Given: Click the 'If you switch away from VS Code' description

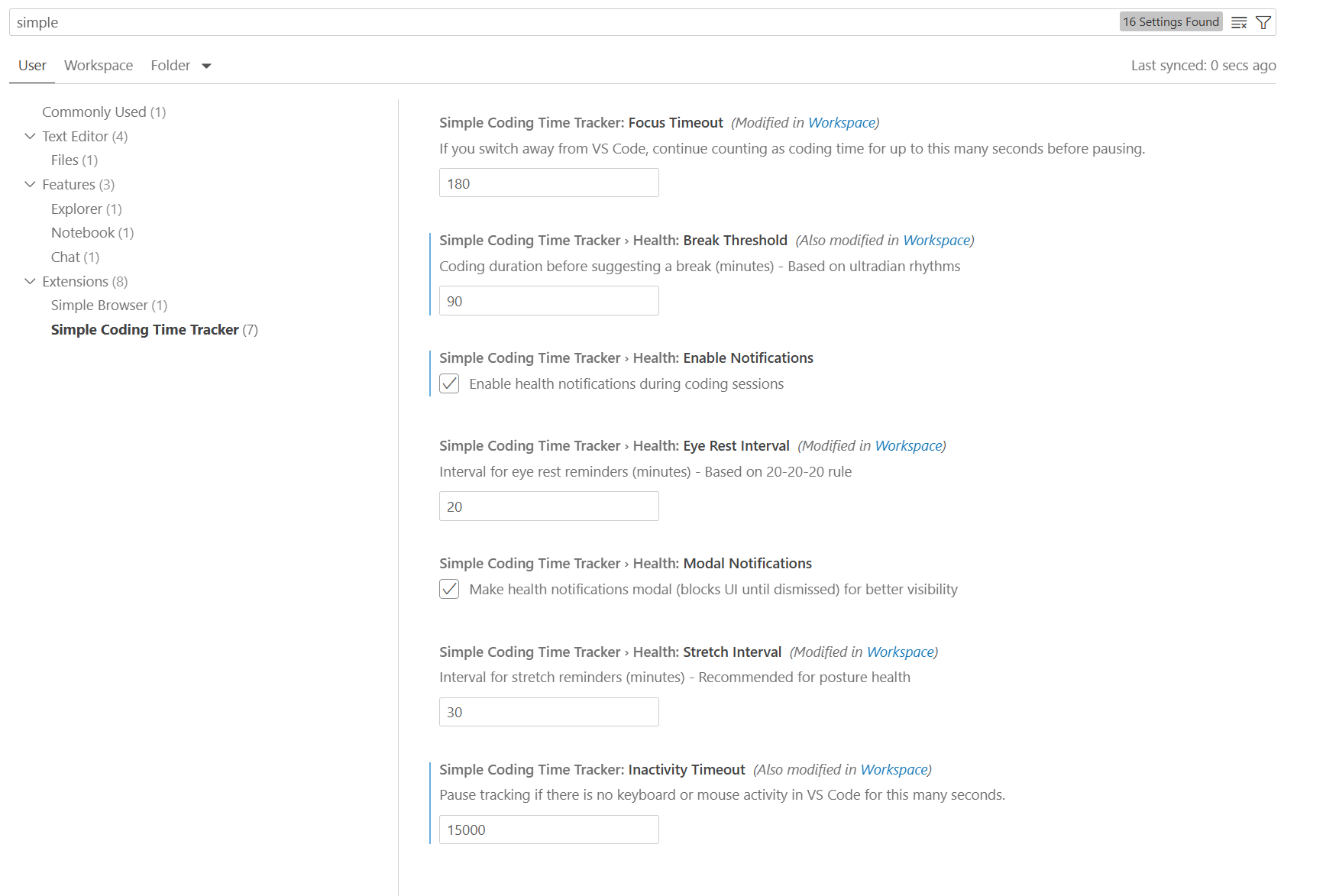Looking at the screenshot, I should click(792, 149).
